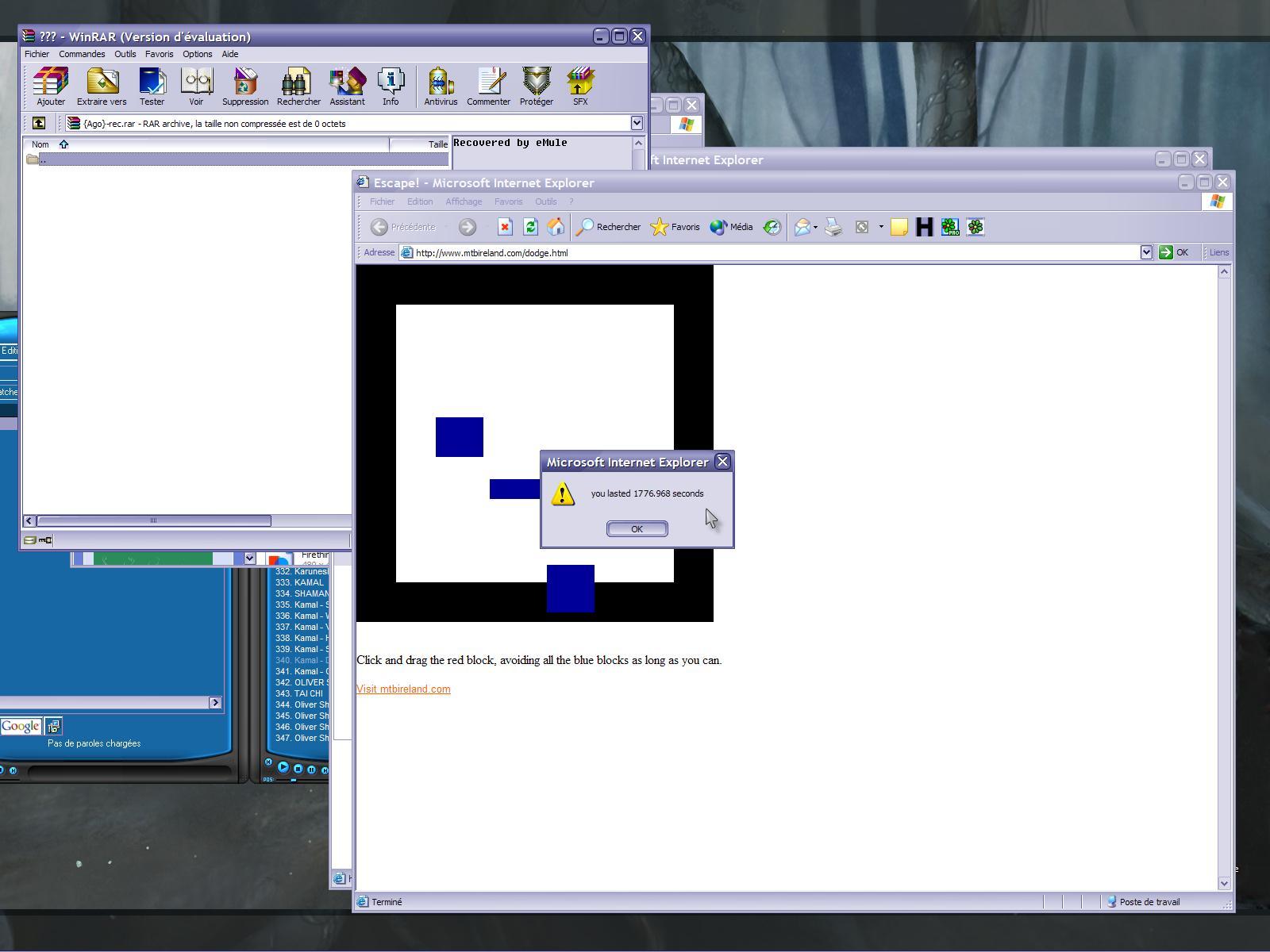Close the you lasted alert dialog

(722, 462)
